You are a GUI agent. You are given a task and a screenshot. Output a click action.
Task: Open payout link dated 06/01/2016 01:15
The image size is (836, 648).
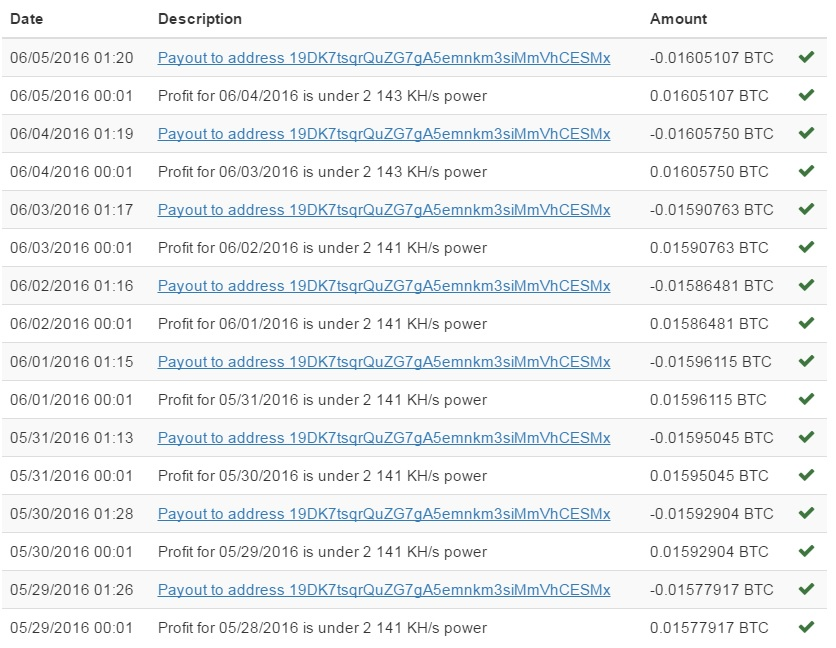pos(384,362)
